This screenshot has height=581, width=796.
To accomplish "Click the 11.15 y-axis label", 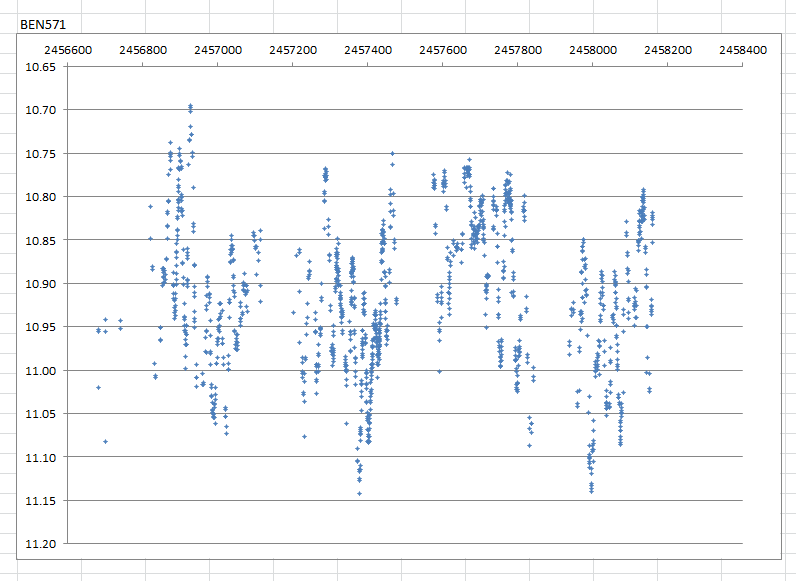I will point(41,501).
